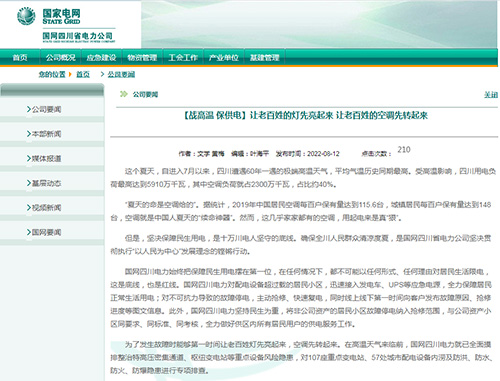This screenshot has height=381, width=500.
Task: Open the 公司概况 navigation tab
Action: (61, 58)
